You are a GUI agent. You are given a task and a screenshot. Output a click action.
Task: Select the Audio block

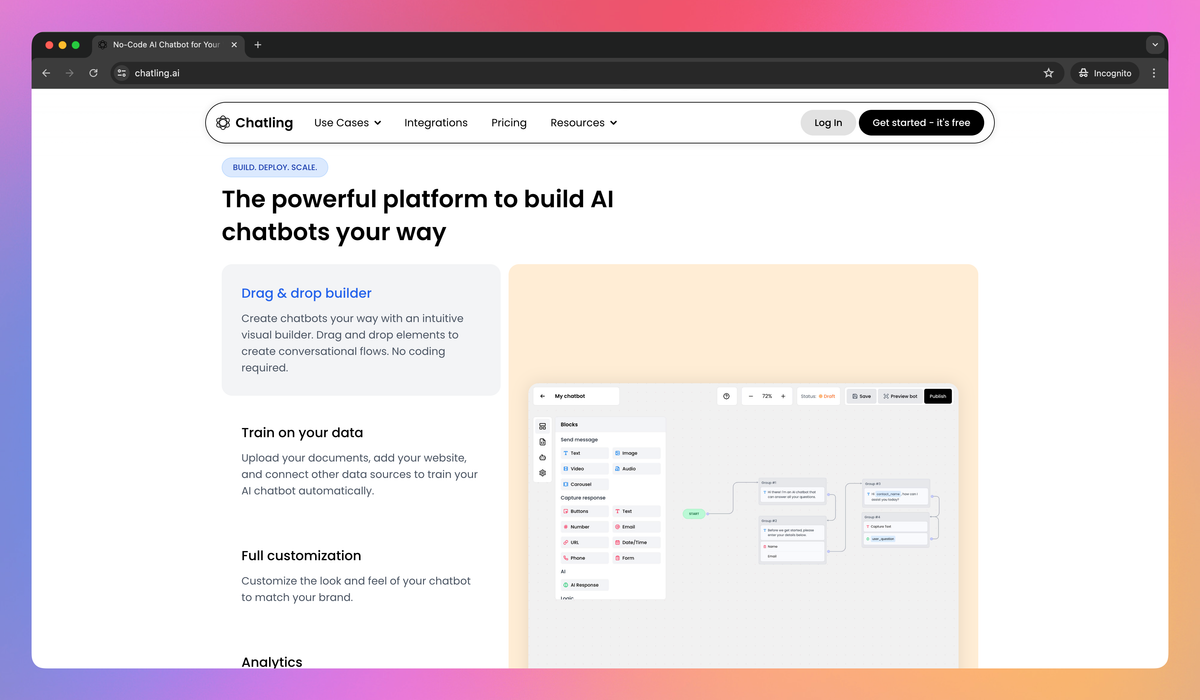click(x=637, y=468)
